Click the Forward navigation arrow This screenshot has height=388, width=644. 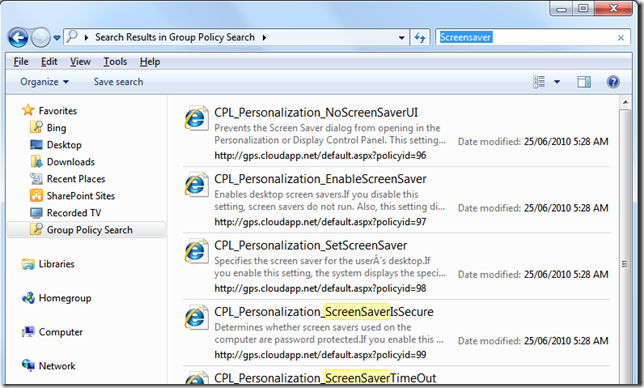pyautogui.click(x=40, y=38)
